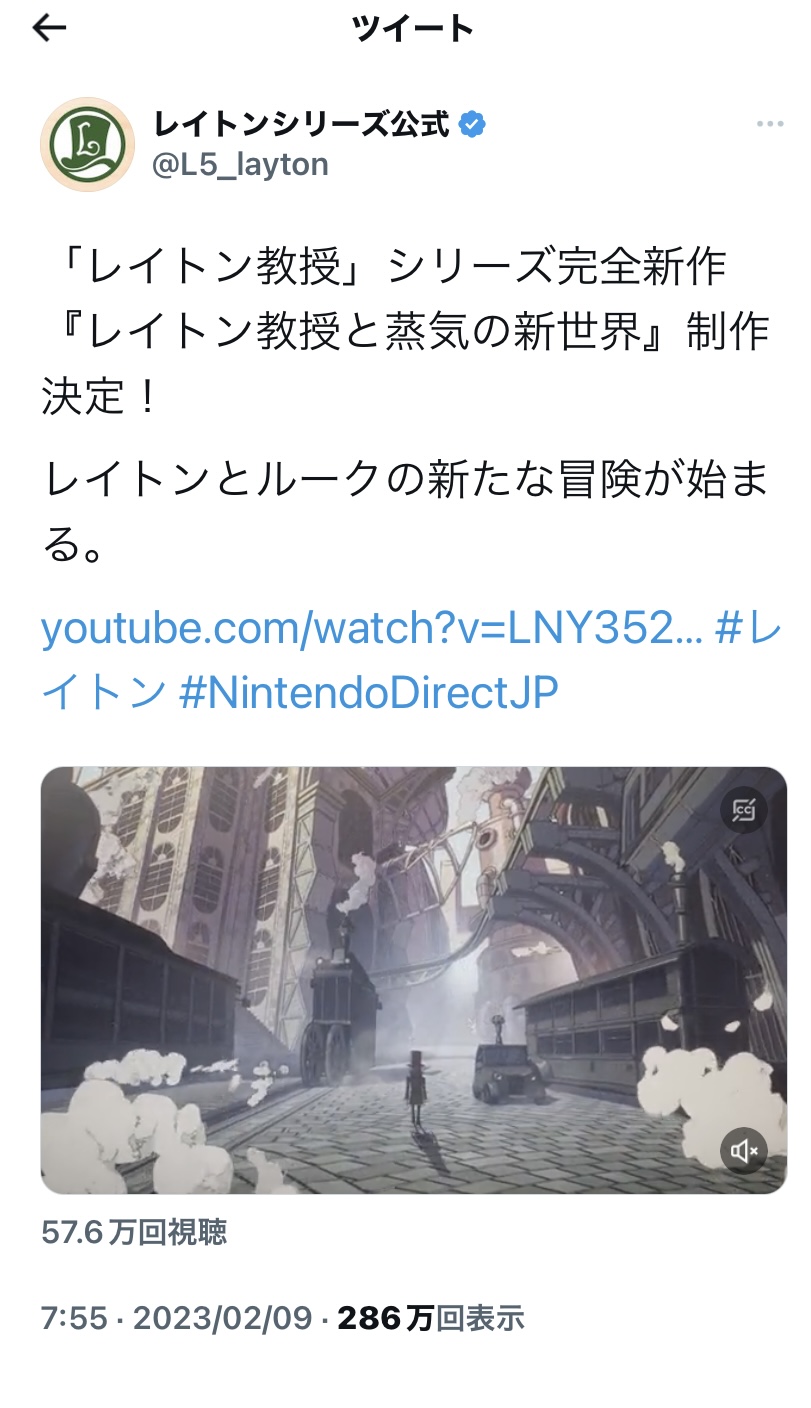Select the 制作決定 announcement paragraph

coord(405,332)
